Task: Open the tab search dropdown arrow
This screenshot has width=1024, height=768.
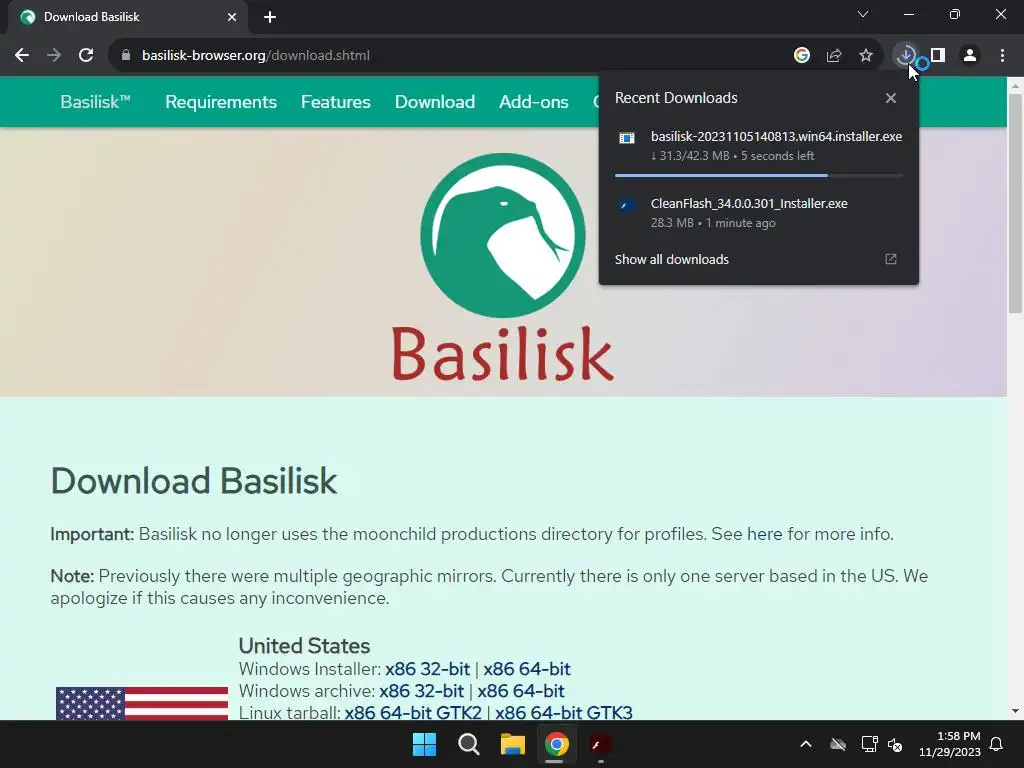Action: click(863, 14)
